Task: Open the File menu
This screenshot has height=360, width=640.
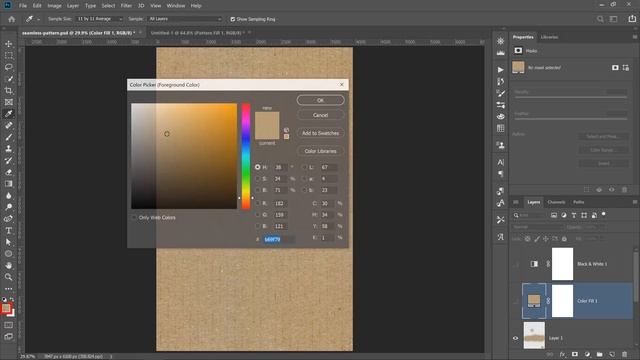Action: coord(23,6)
